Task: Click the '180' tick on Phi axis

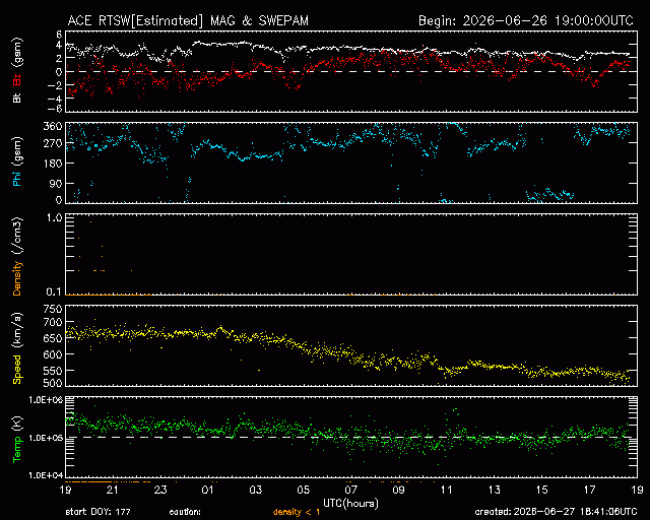Action: click(53, 163)
